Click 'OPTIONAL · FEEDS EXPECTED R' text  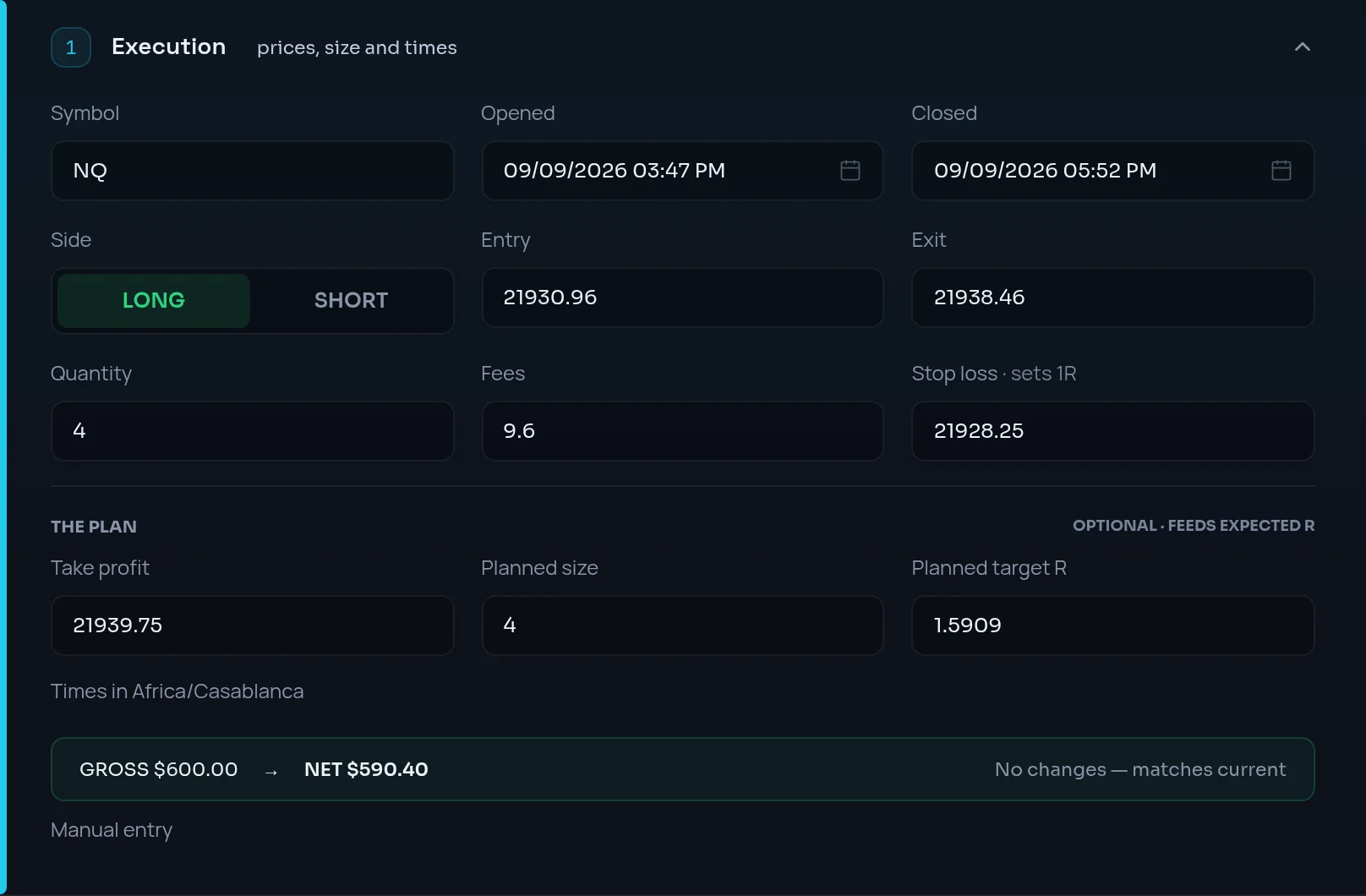pyautogui.click(x=1194, y=526)
